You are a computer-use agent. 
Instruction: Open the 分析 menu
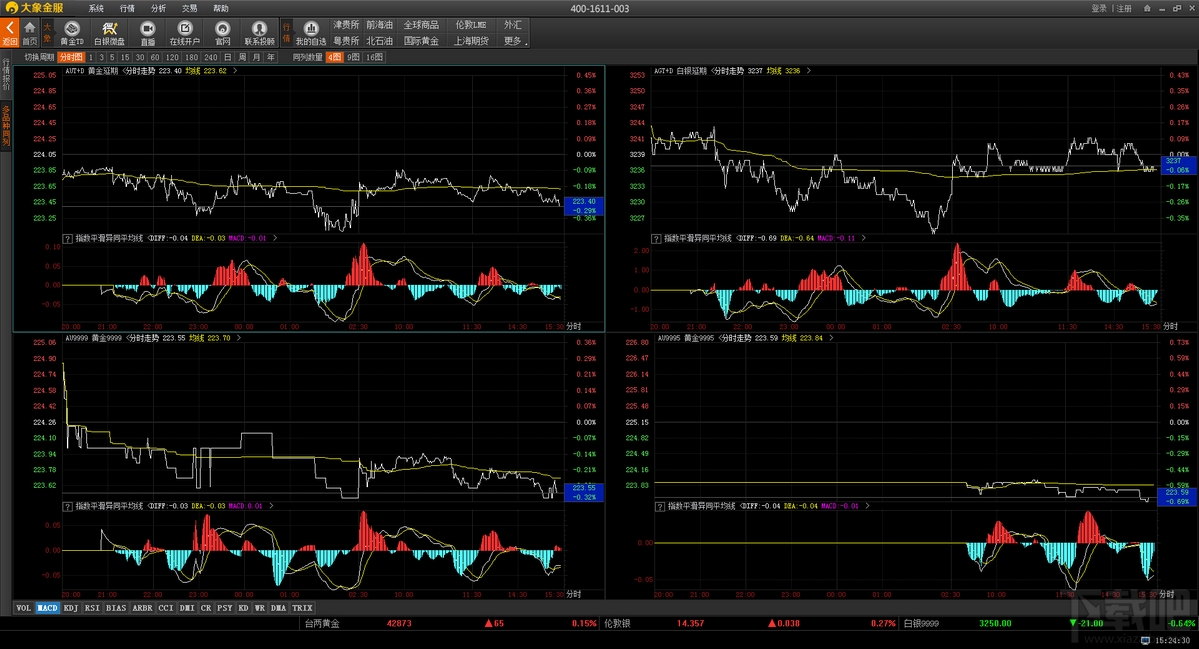coord(158,8)
